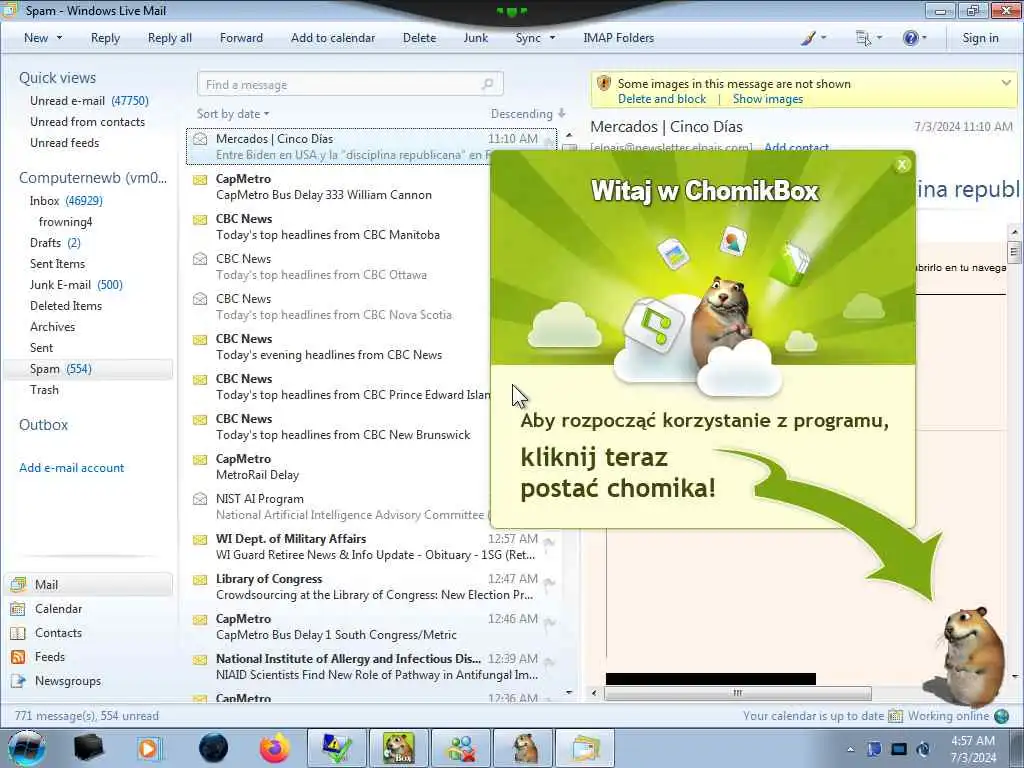Click Delete and block link
The image size is (1024, 768).
[x=662, y=99]
